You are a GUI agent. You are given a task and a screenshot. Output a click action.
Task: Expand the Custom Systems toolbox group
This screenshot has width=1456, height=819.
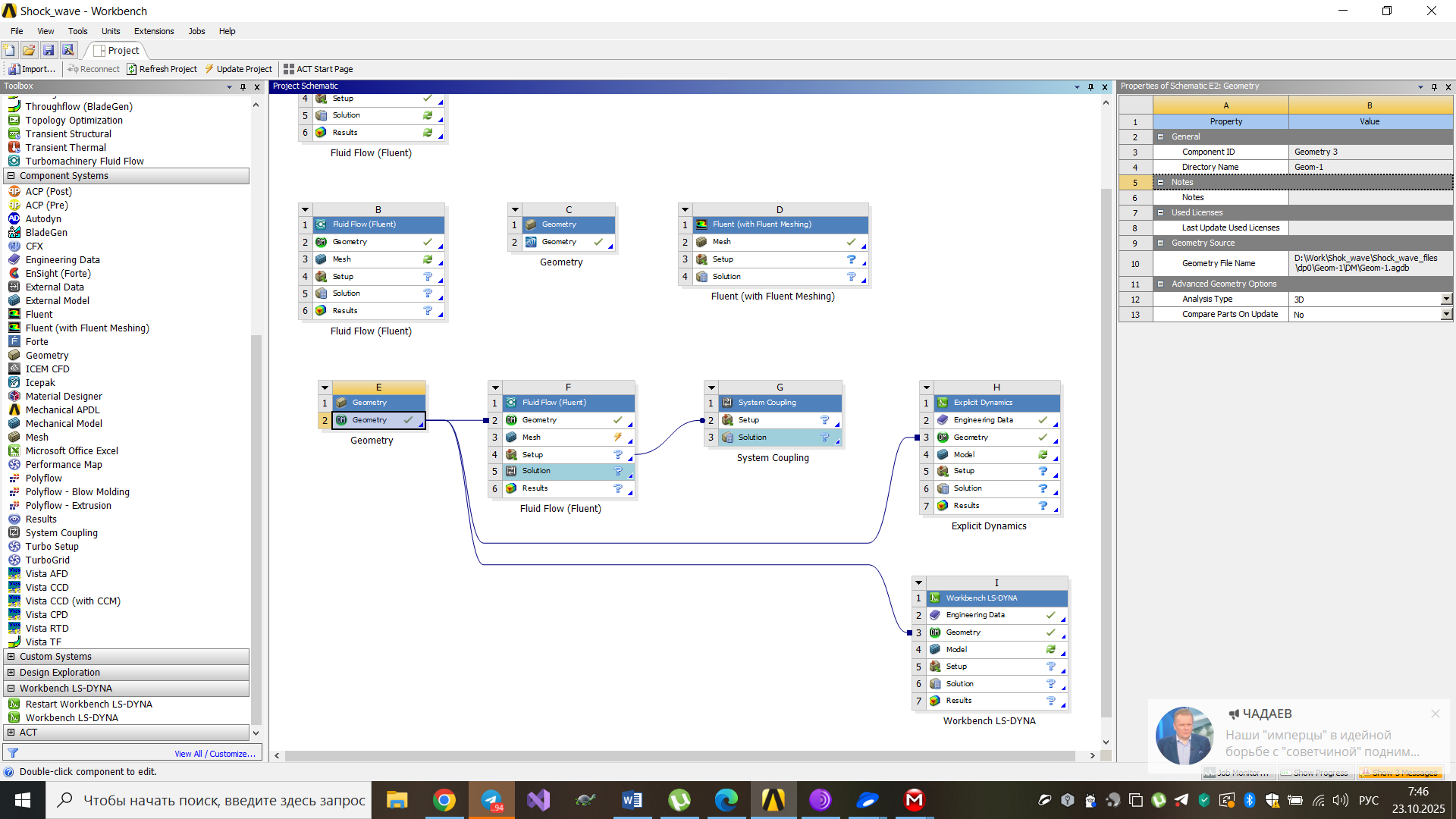pyautogui.click(x=11, y=657)
